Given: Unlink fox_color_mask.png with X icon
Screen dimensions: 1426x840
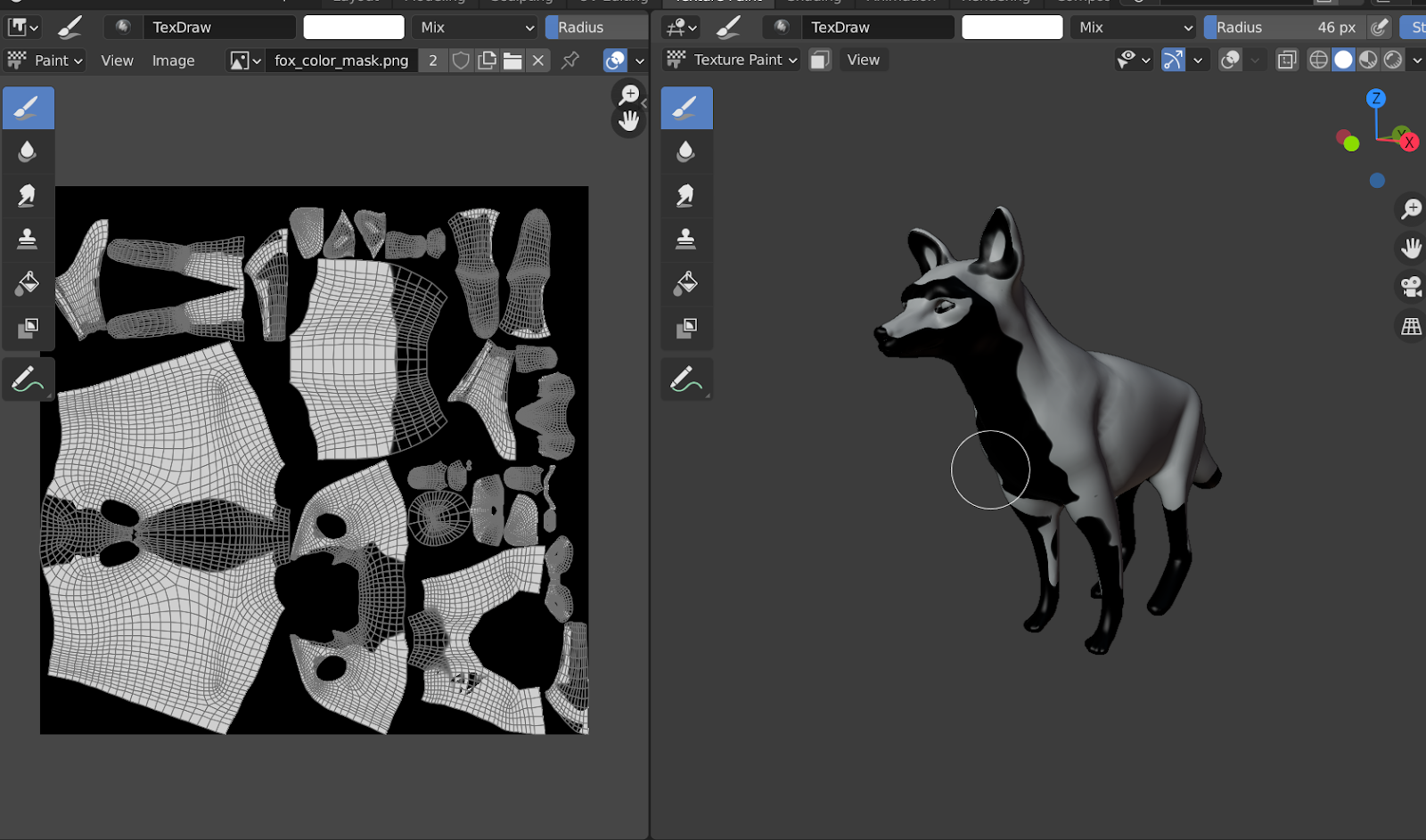Looking at the screenshot, I should coord(537,61).
